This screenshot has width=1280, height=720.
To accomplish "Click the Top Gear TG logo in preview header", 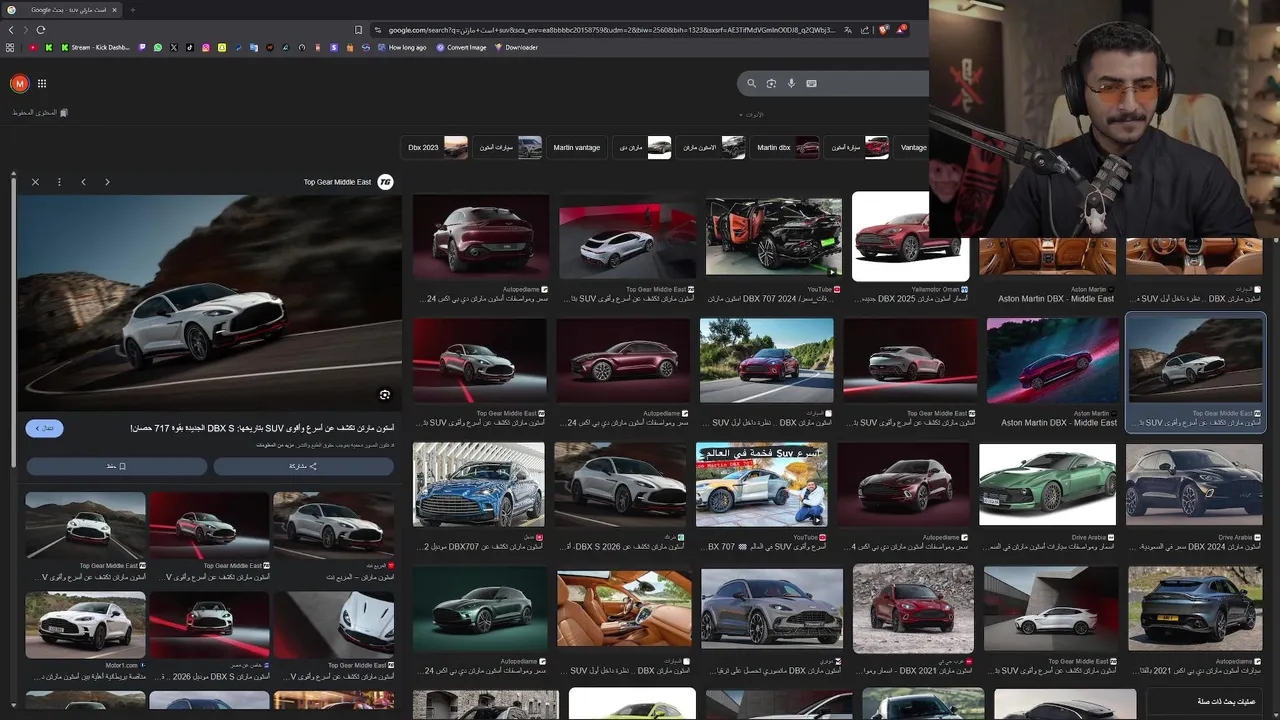I will pyautogui.click(x=385, y=182).
